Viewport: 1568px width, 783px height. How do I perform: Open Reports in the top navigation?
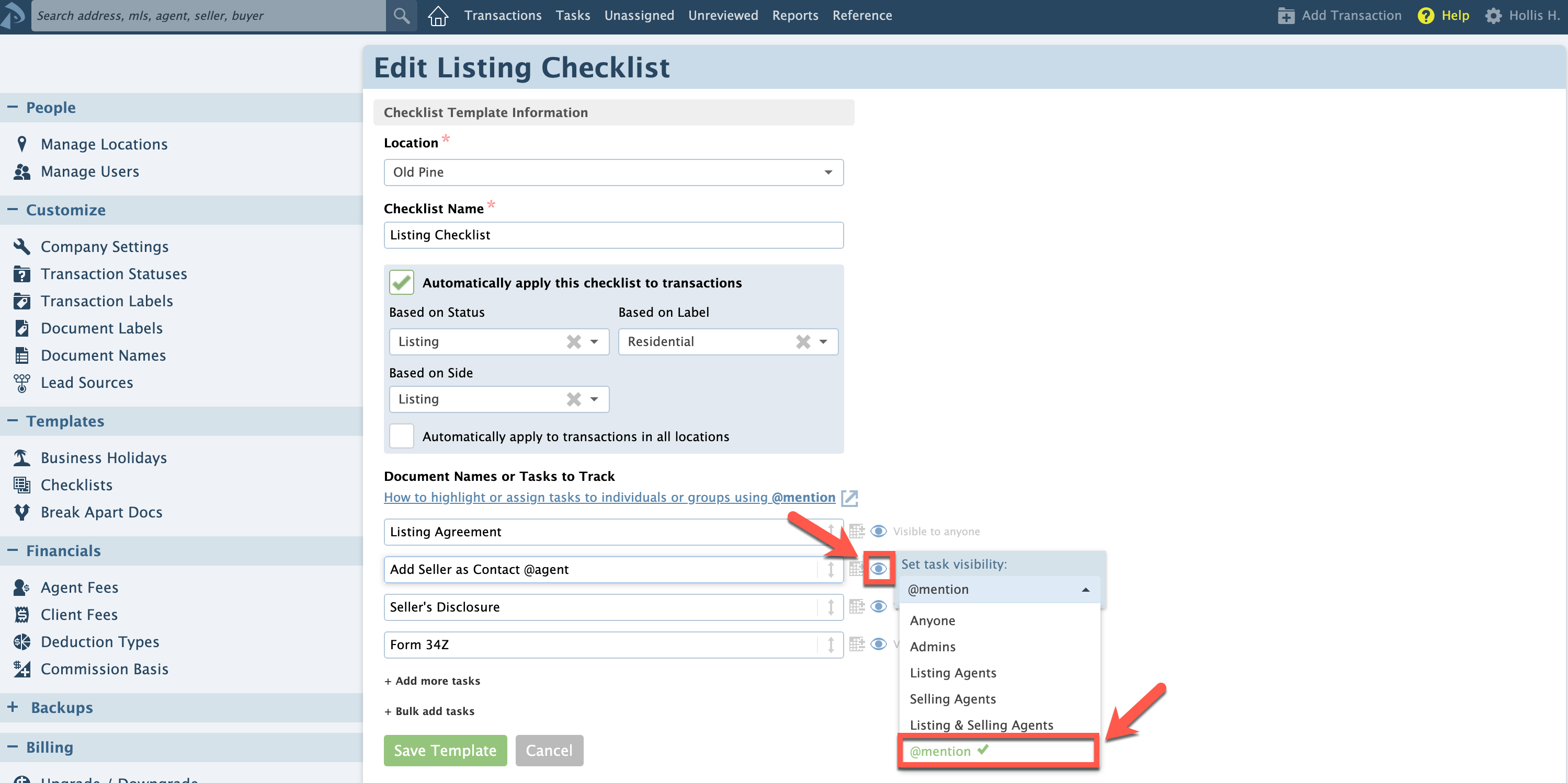[795, 16]
